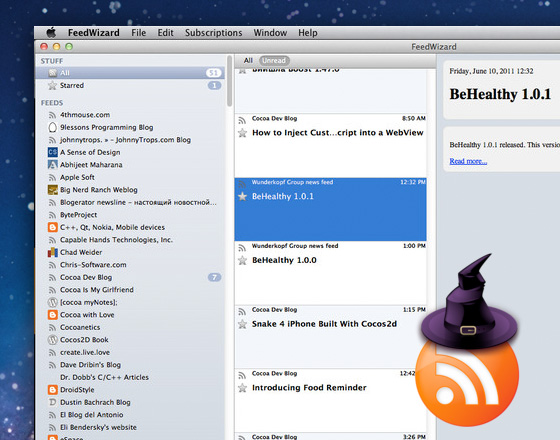The height and width of the screenshot is (440, 560).
Task: Open the Edit menu
Action: [165, 33]
